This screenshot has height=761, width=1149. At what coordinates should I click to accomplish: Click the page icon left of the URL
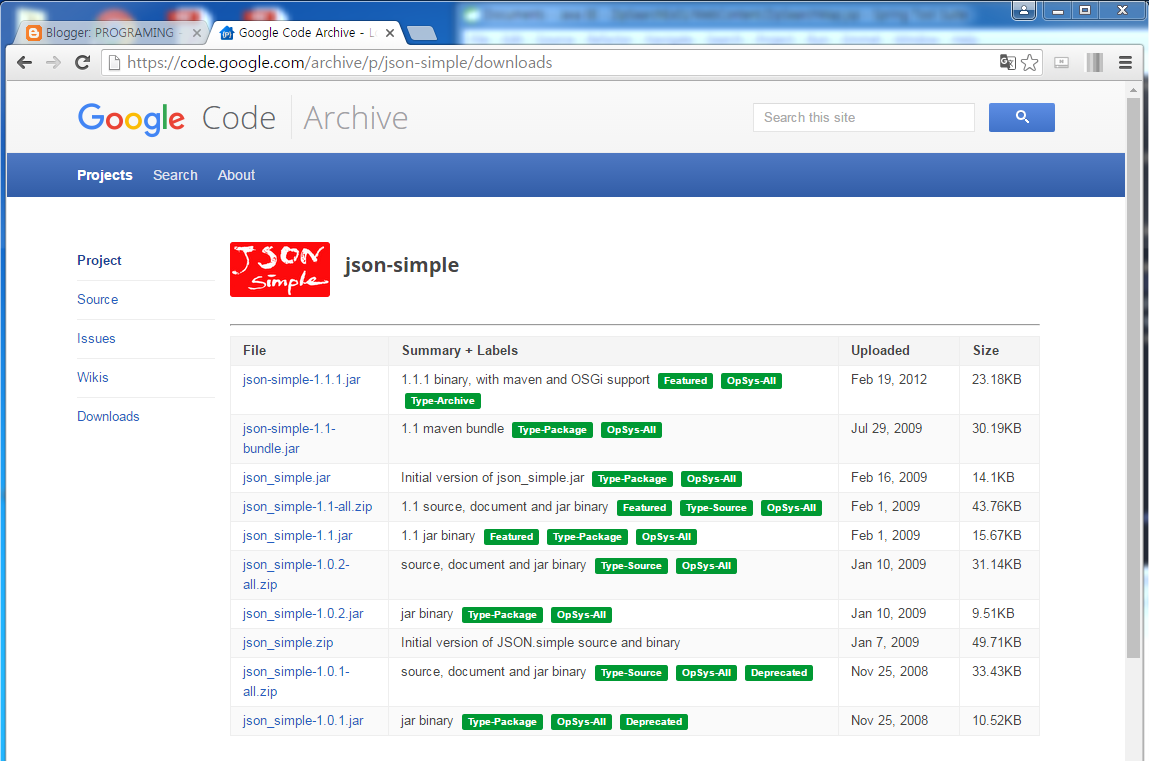[114, 63]
